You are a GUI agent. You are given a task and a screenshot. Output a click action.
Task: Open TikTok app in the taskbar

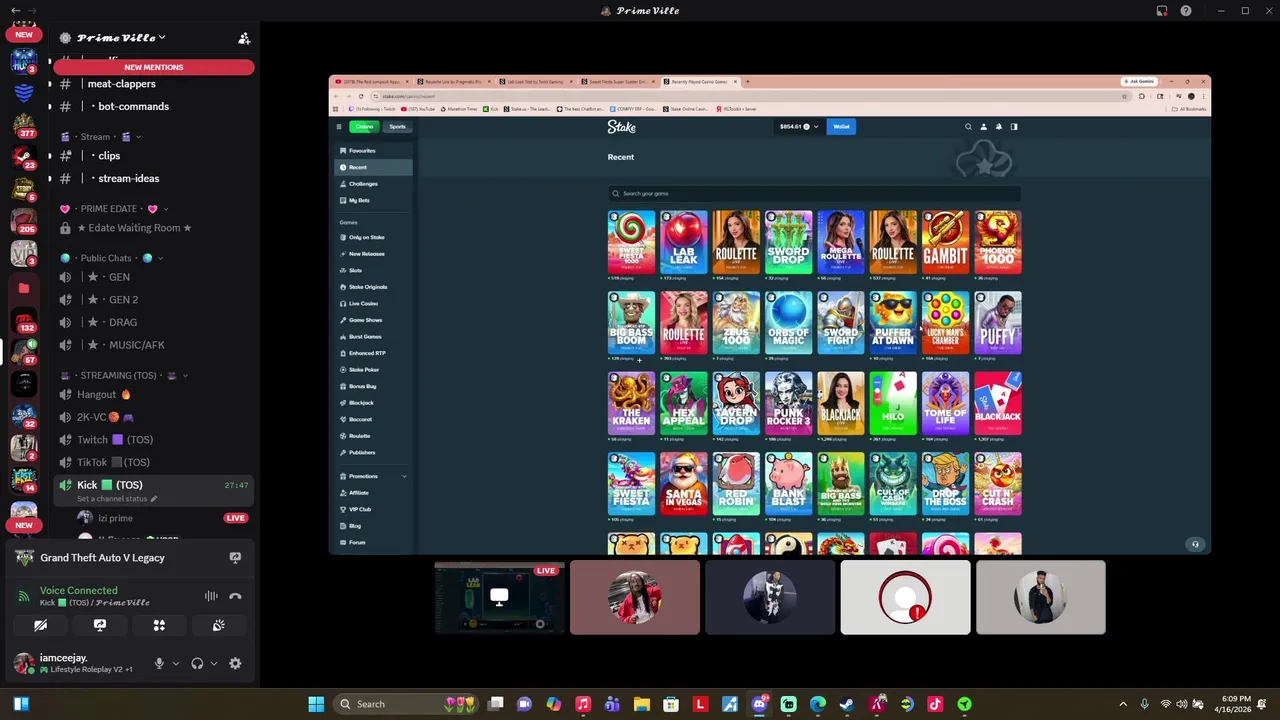(935, 704)
